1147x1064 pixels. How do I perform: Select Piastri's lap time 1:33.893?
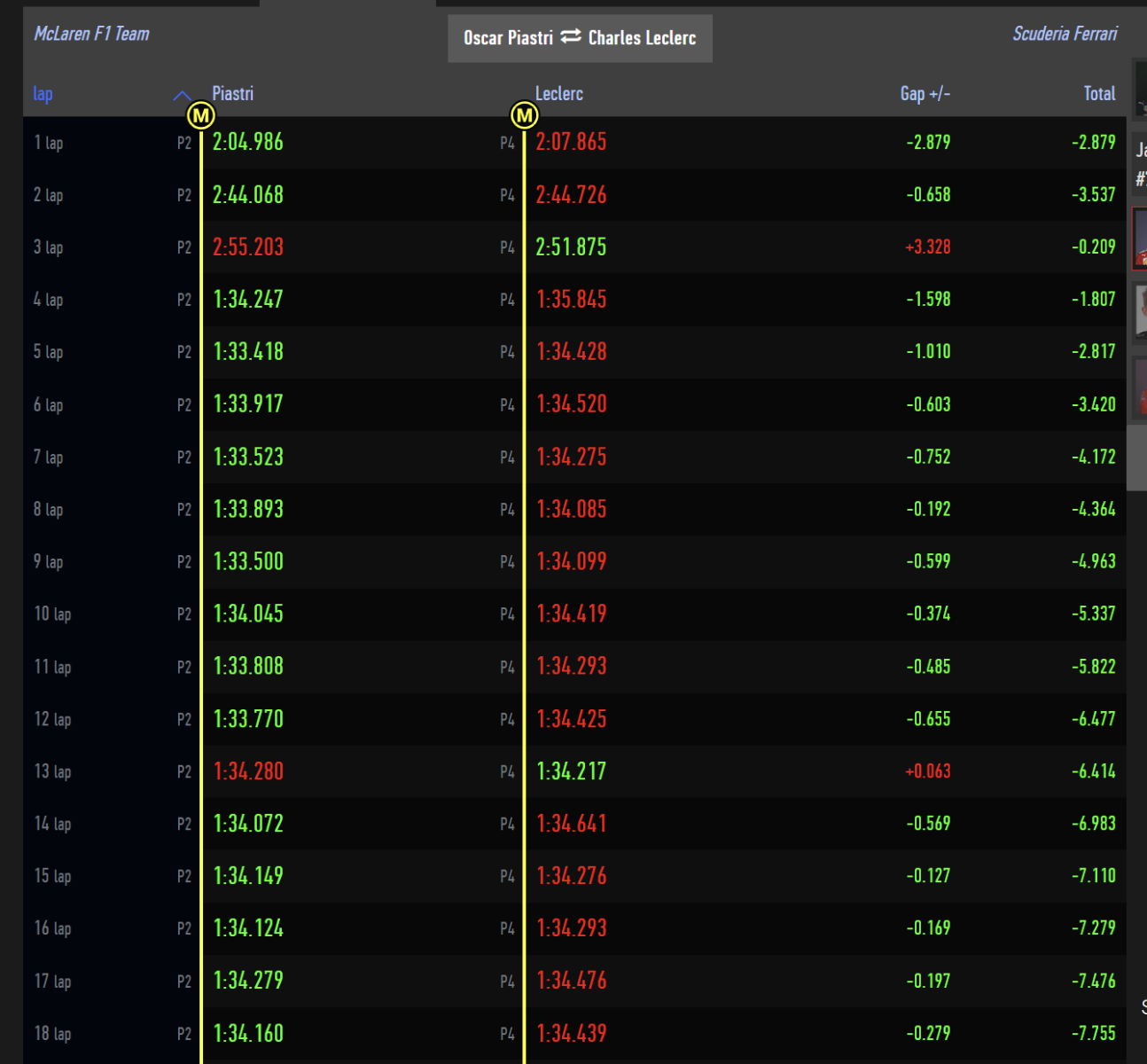point(248,510)
